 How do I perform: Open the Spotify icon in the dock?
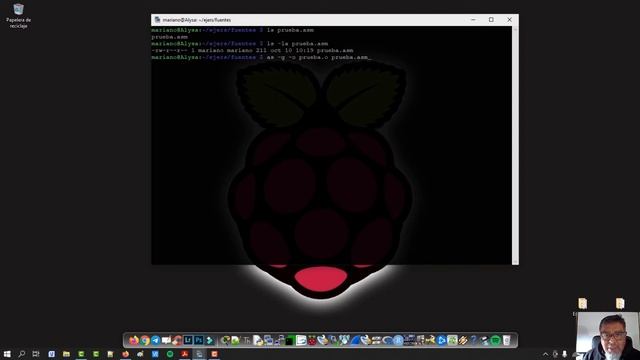(x=496, y=340)
